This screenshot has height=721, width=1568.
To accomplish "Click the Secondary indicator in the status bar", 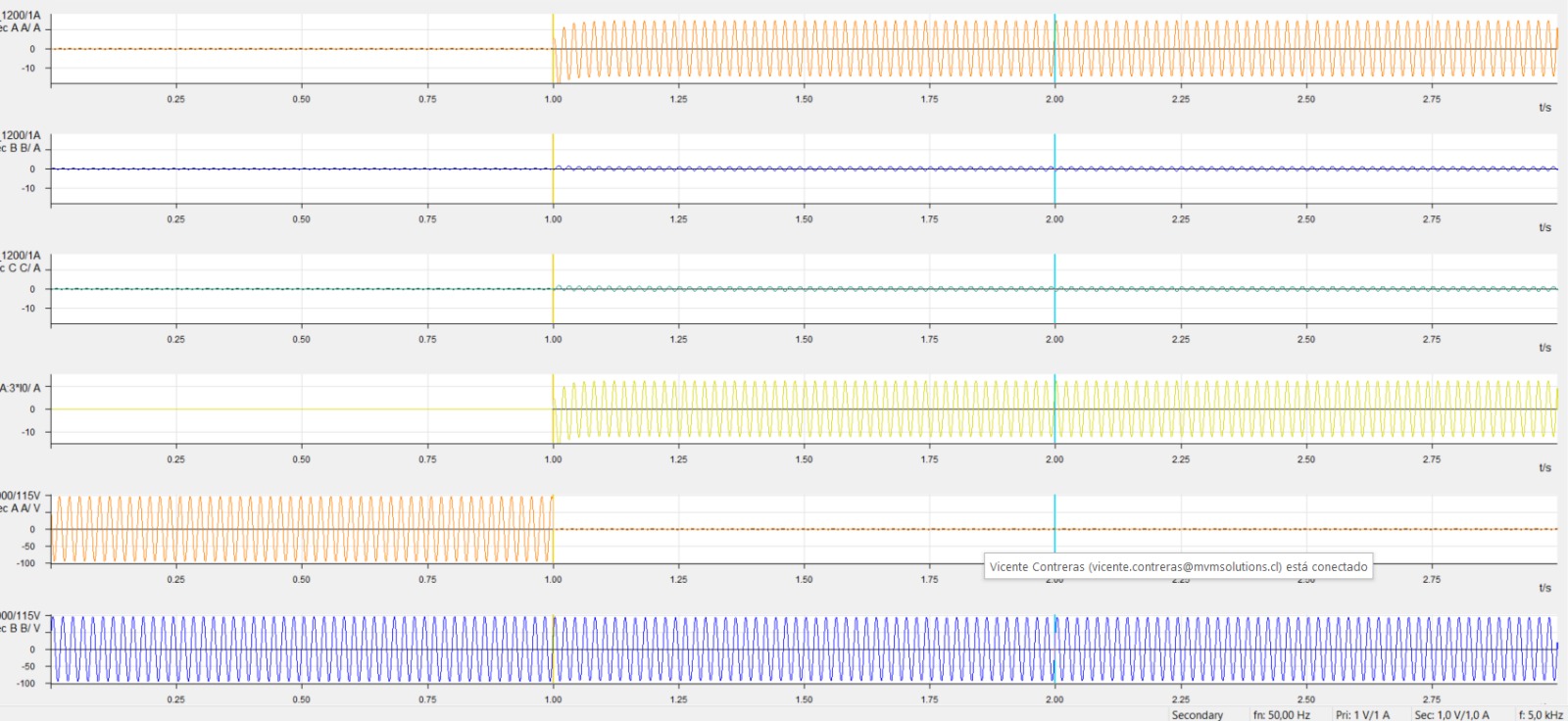I will (1197, 715).
